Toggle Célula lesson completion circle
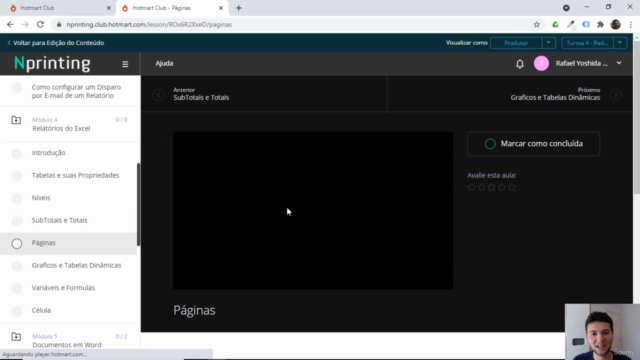The width and height of the screenshot is (640, 360). click(x=17, y=311)
